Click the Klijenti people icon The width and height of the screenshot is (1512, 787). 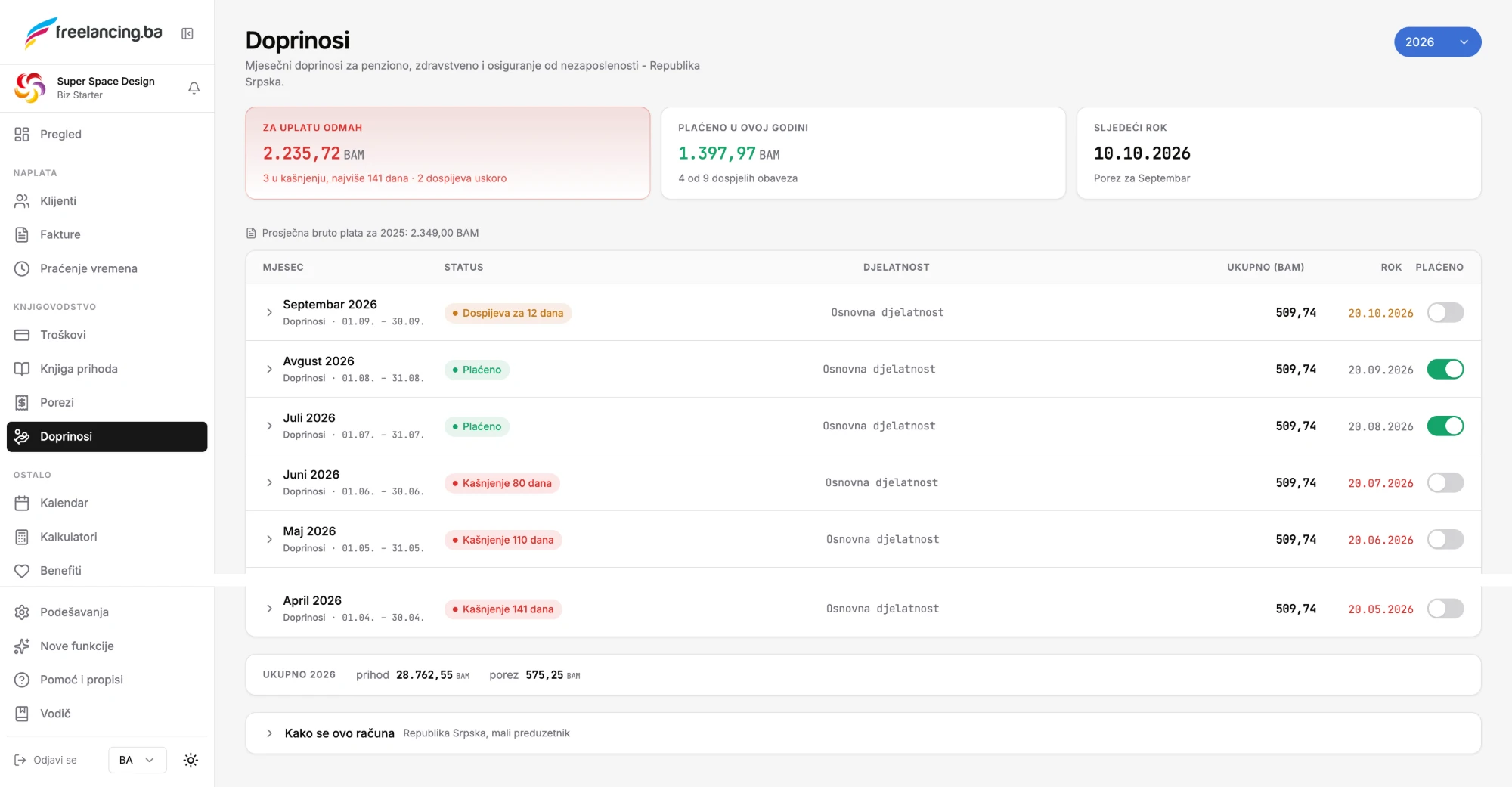point(22,201)
